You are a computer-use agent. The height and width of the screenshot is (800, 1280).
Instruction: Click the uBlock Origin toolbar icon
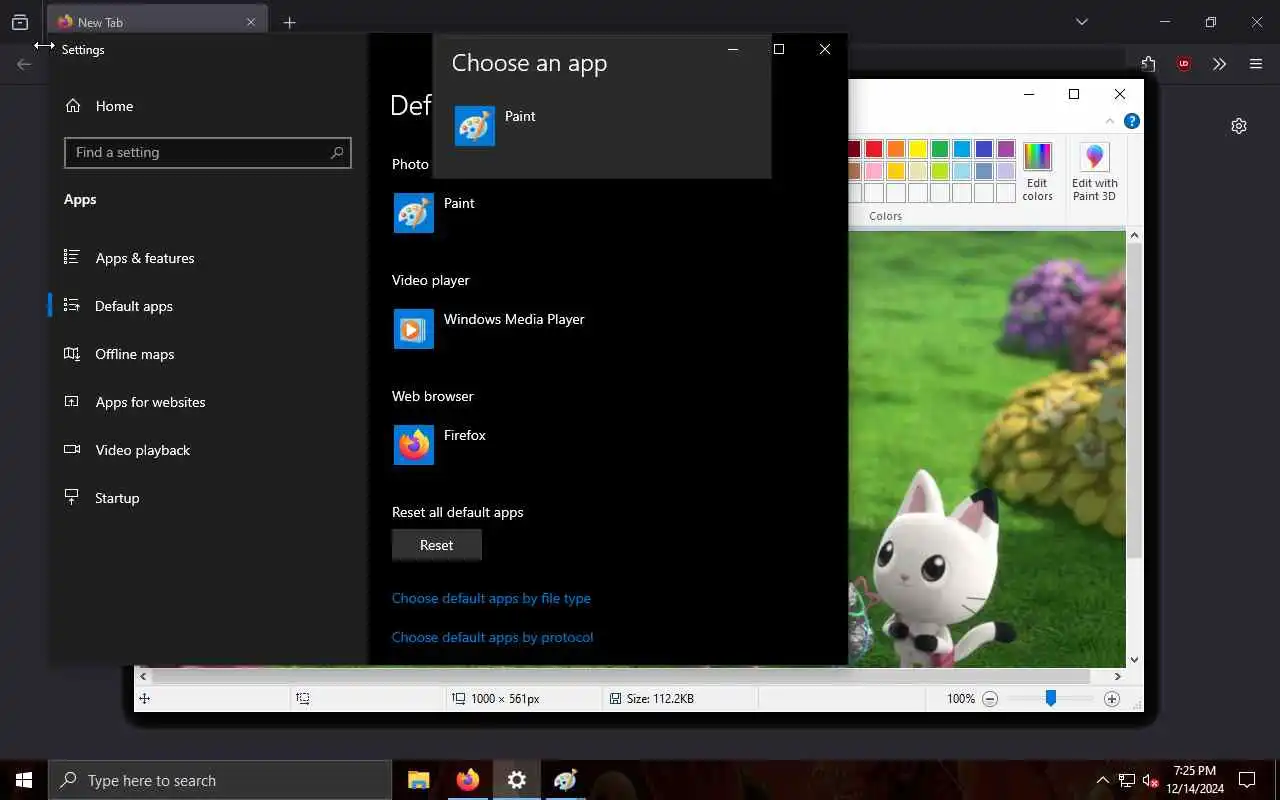(1184, 64)
